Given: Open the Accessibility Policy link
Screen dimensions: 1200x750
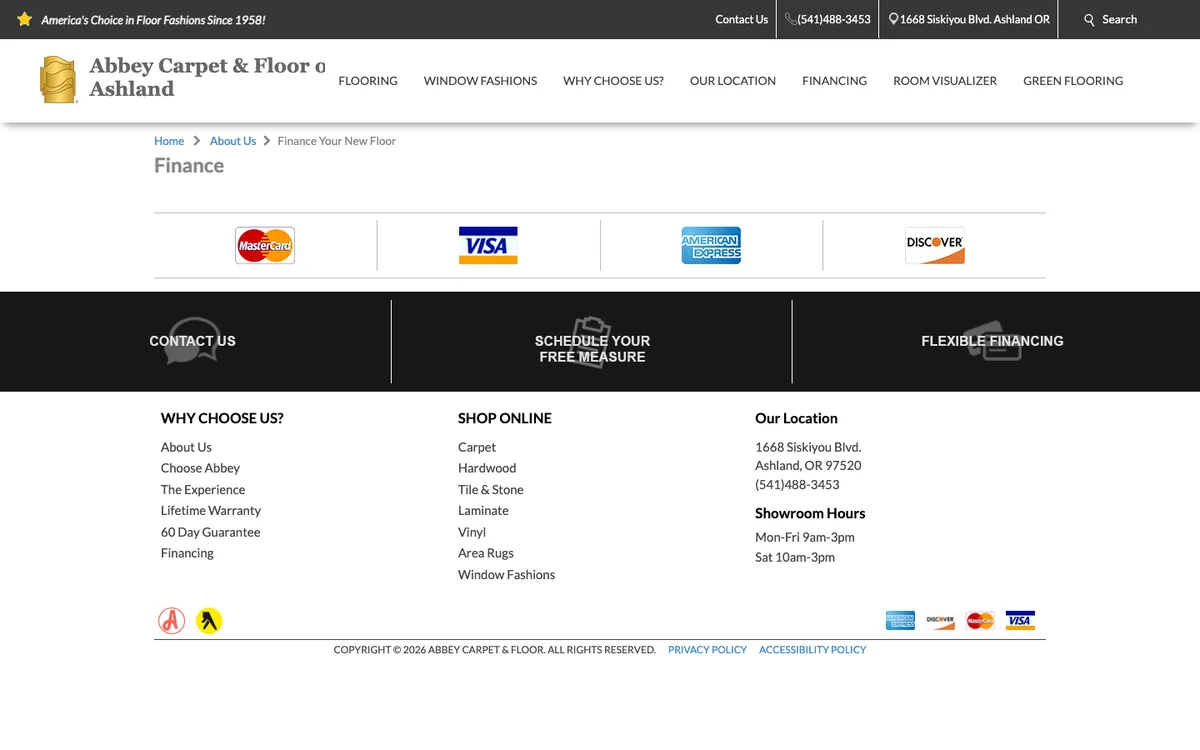Looking at the screenshot, I should (812, 650).
